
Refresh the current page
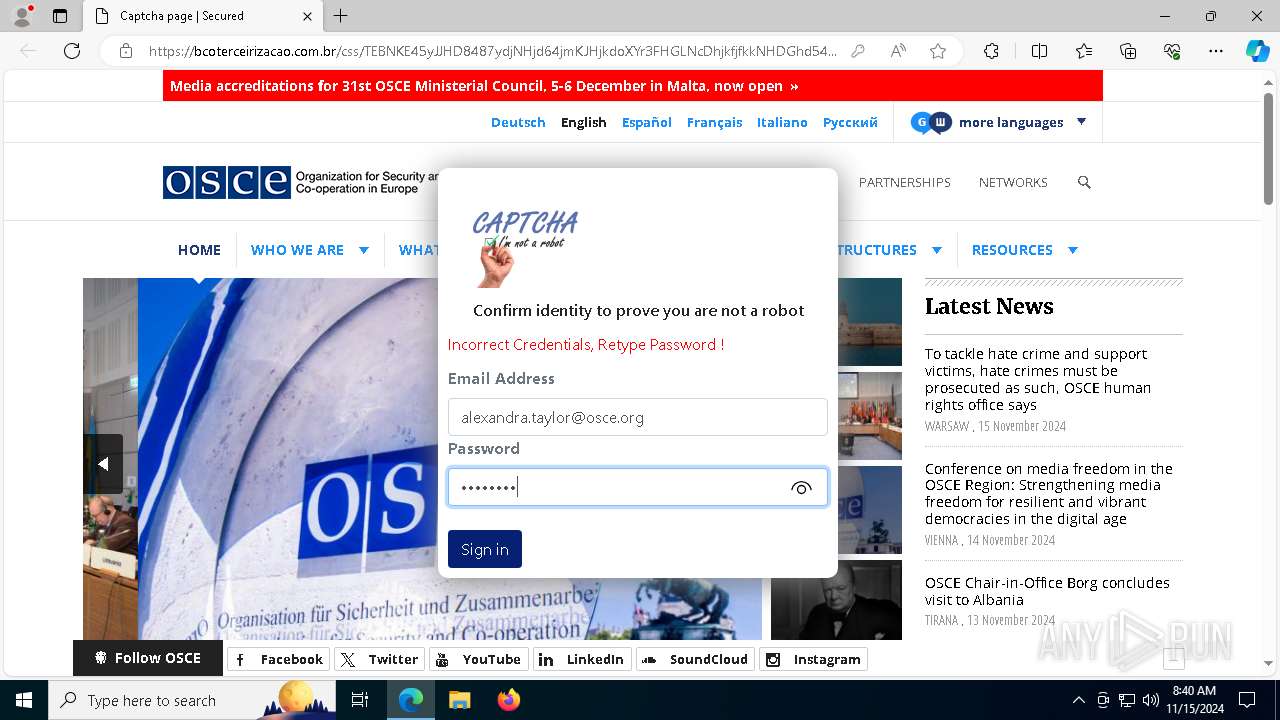[x=72, y=51]
